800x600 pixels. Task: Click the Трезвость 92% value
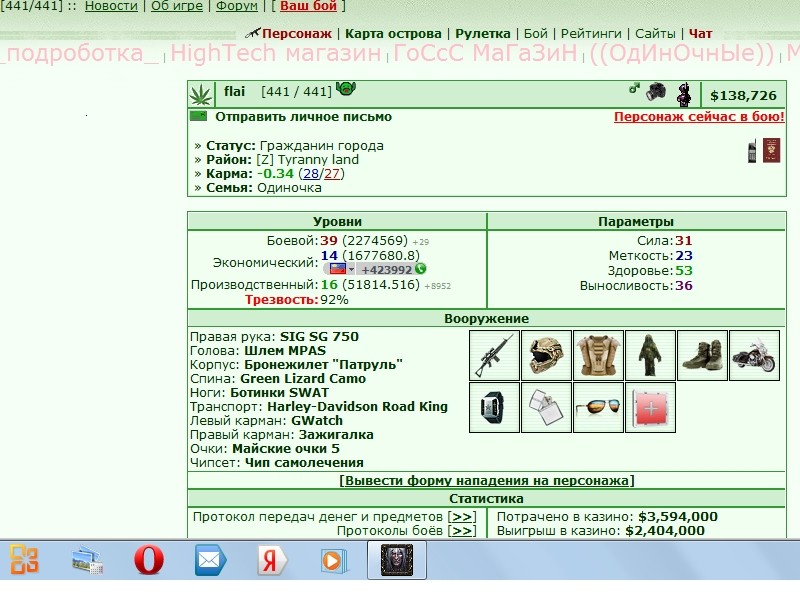(334, 299)
